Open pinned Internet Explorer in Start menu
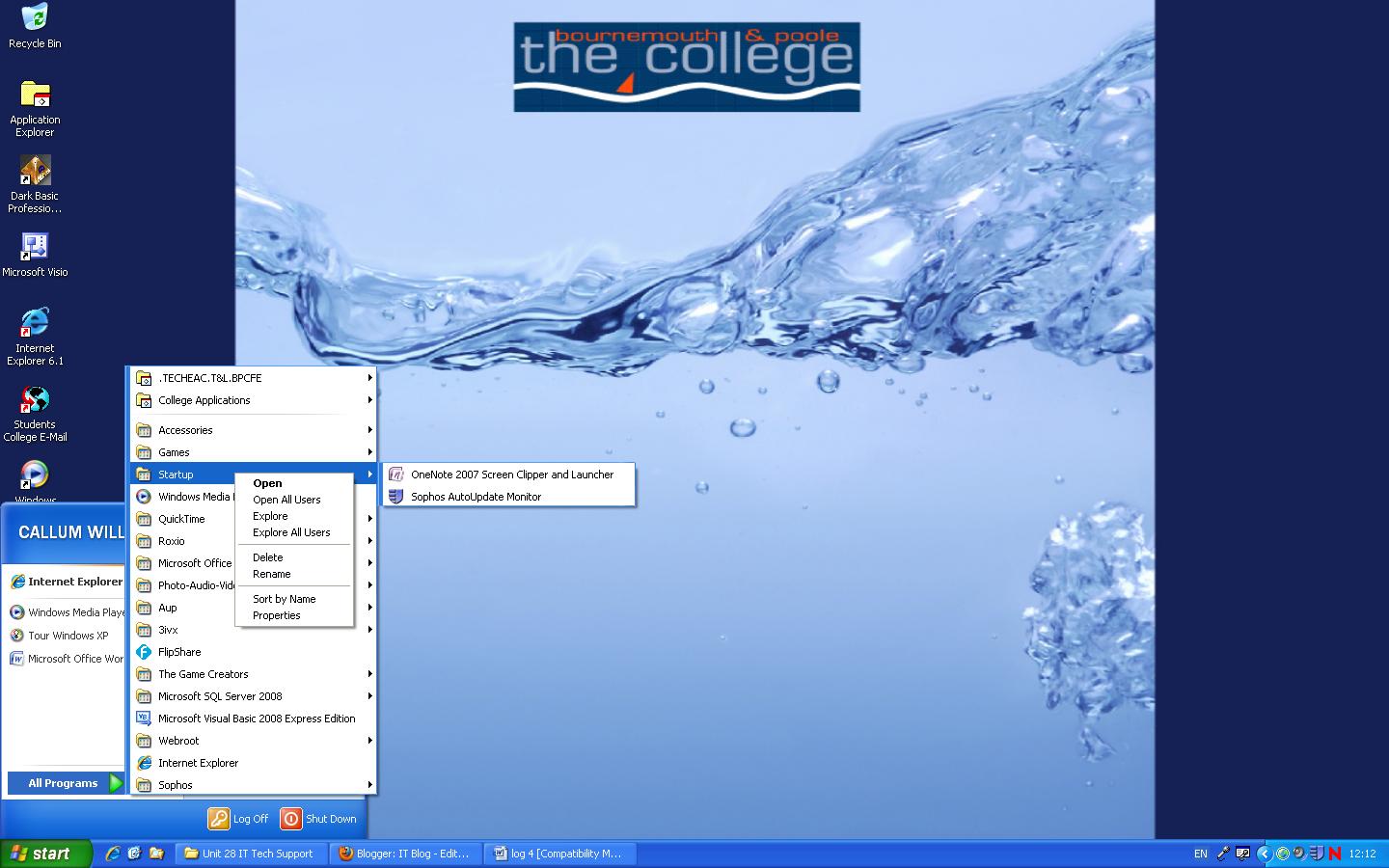The image size is (1389, 868). 66,582
